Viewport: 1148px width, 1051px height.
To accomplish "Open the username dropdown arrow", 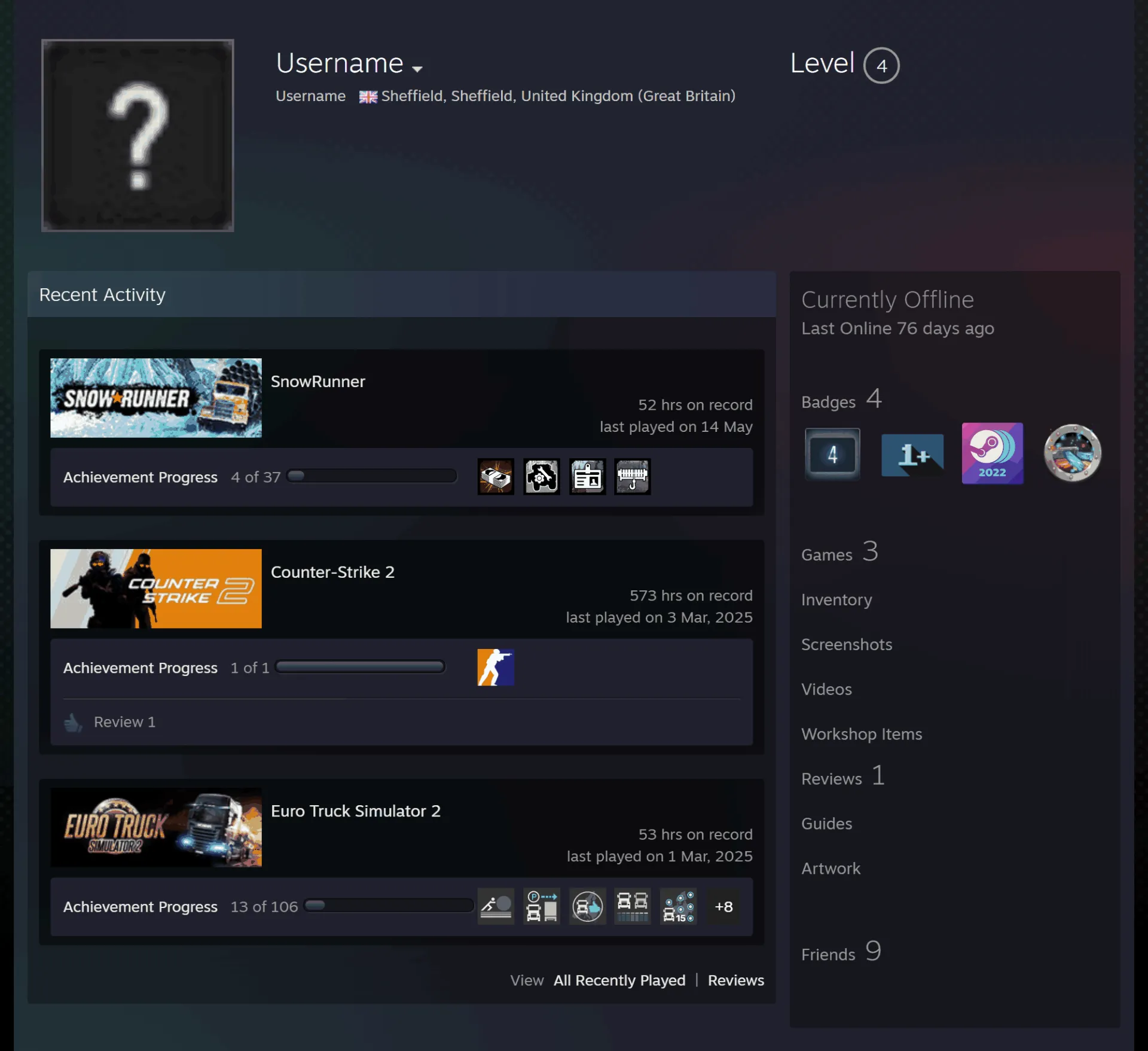I will (x=417, y=69).
